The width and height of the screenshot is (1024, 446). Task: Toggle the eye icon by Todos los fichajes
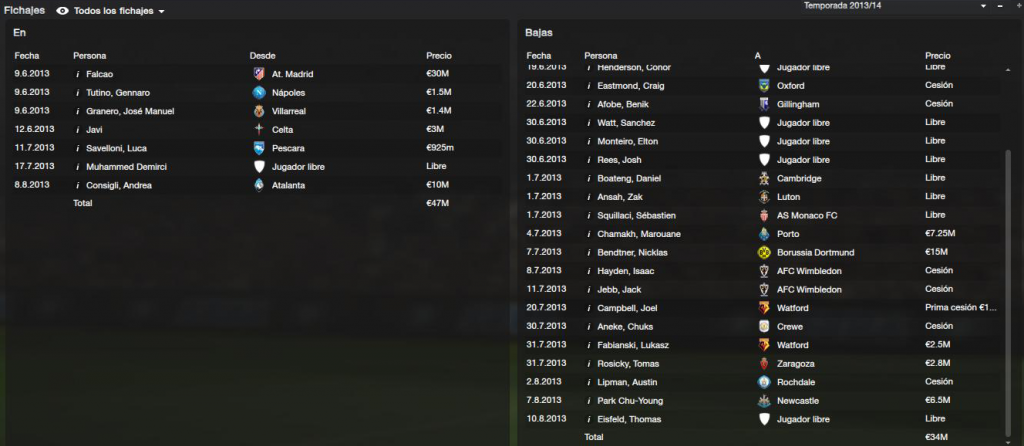(x=63, y=11)
